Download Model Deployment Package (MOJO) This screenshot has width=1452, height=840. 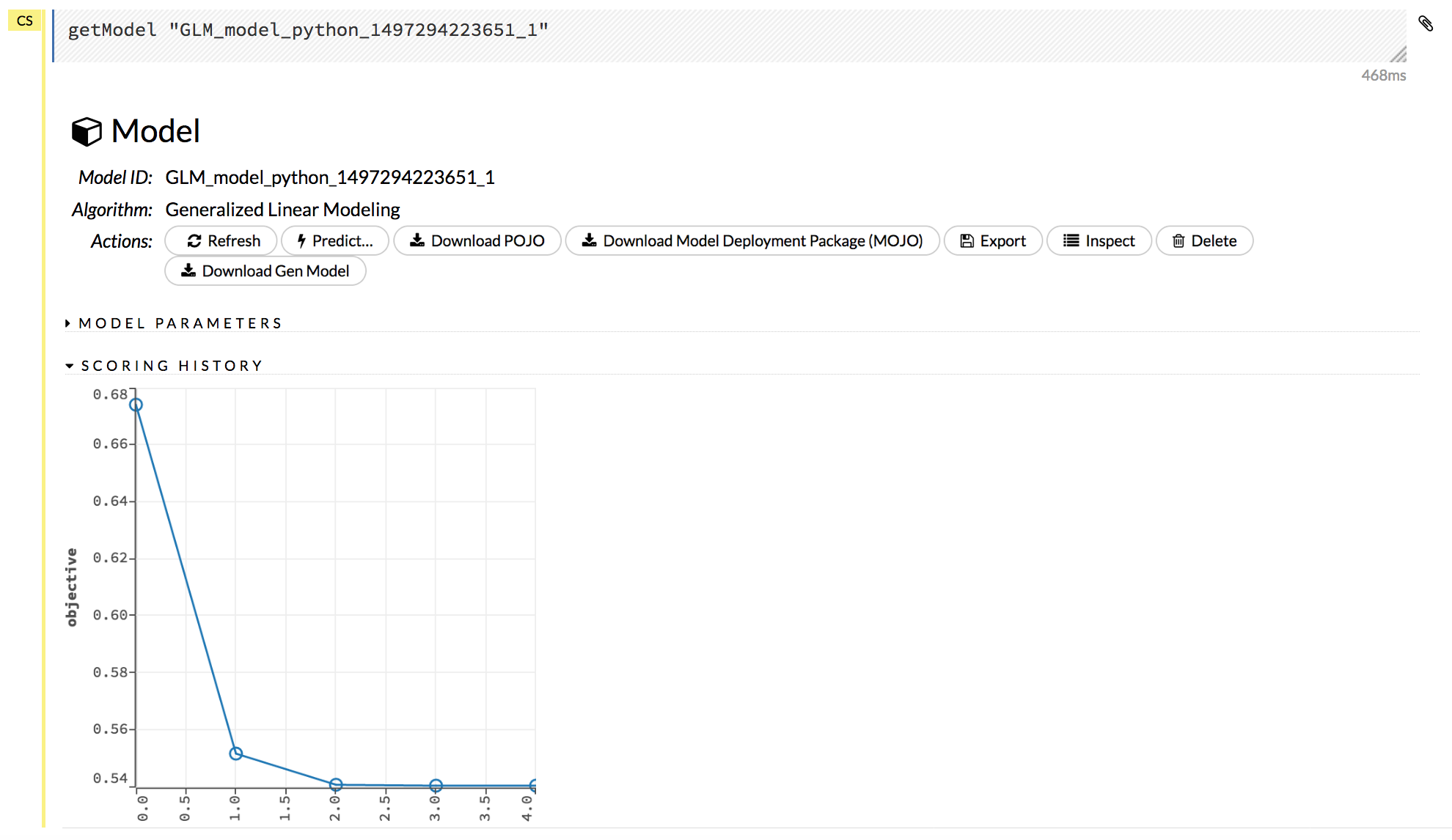pos(752,241)
